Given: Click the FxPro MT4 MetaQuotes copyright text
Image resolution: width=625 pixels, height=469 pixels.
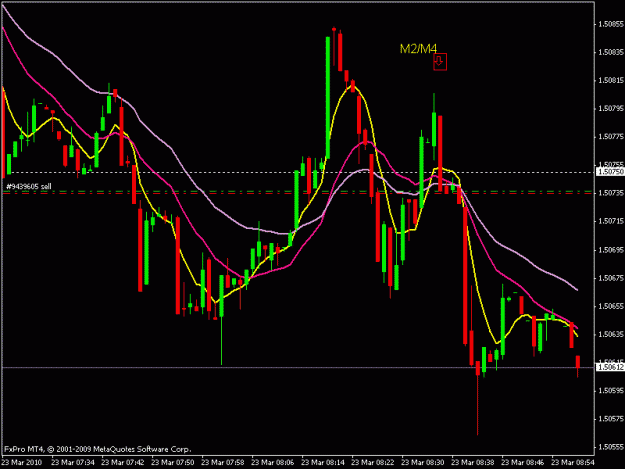Looking at the screenshot, I should pos(98,449).
